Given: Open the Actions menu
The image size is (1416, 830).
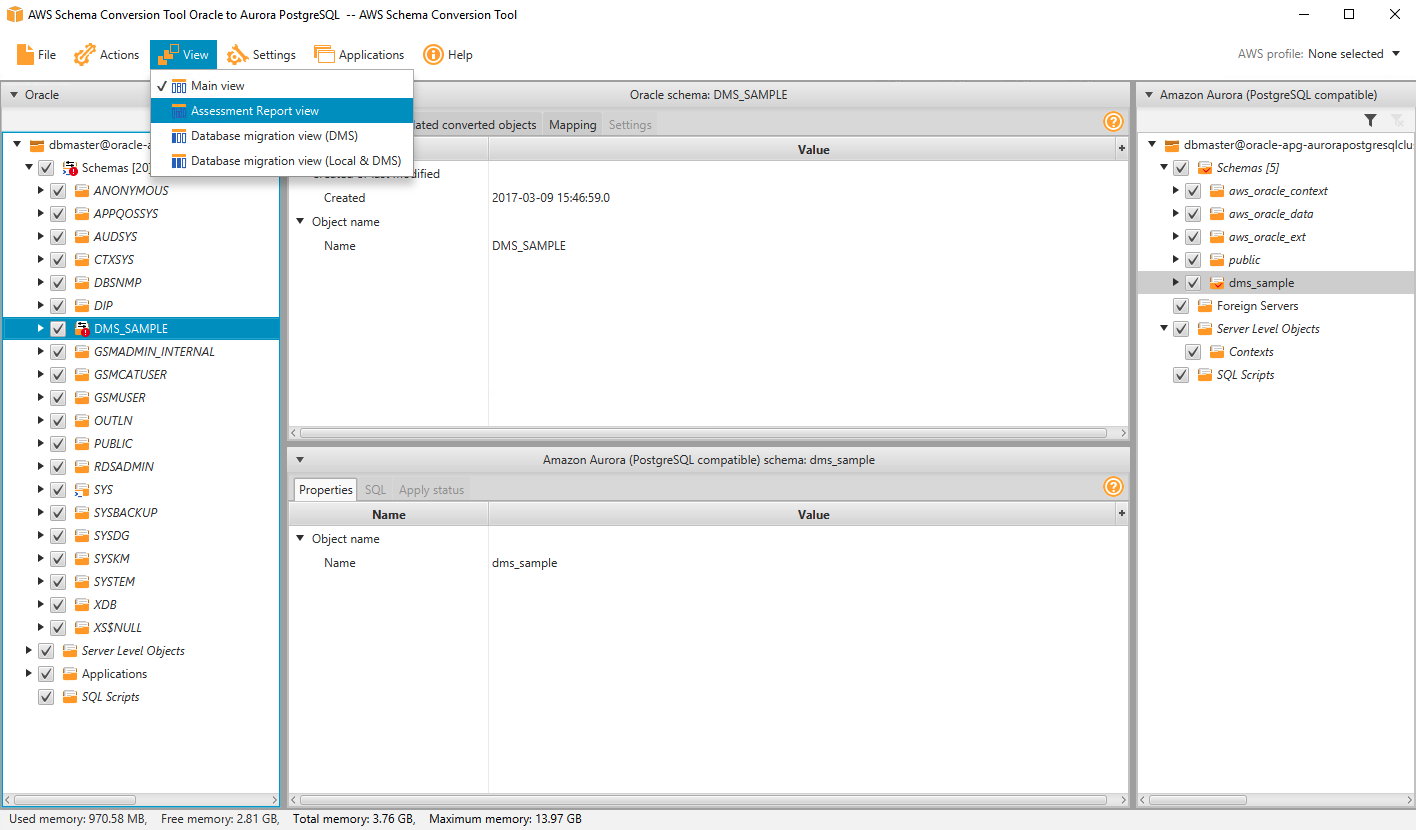Looking at the screenshot, I should [107, 55].
